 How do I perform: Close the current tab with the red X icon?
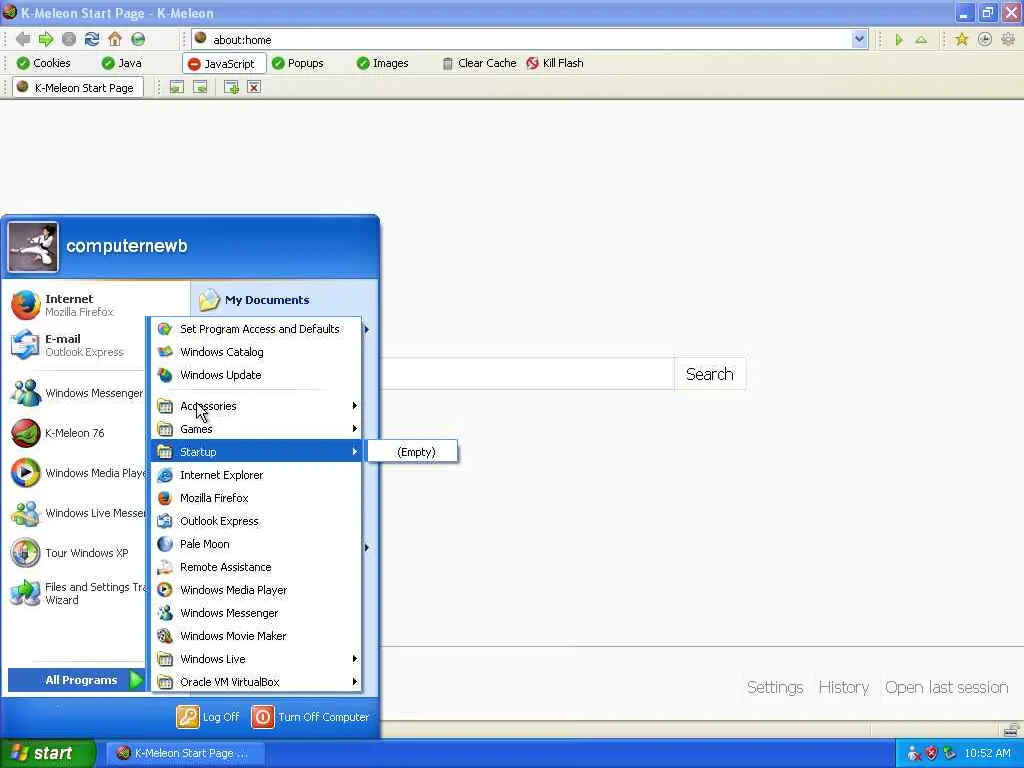pyautogui.click(x=254, y=87)
